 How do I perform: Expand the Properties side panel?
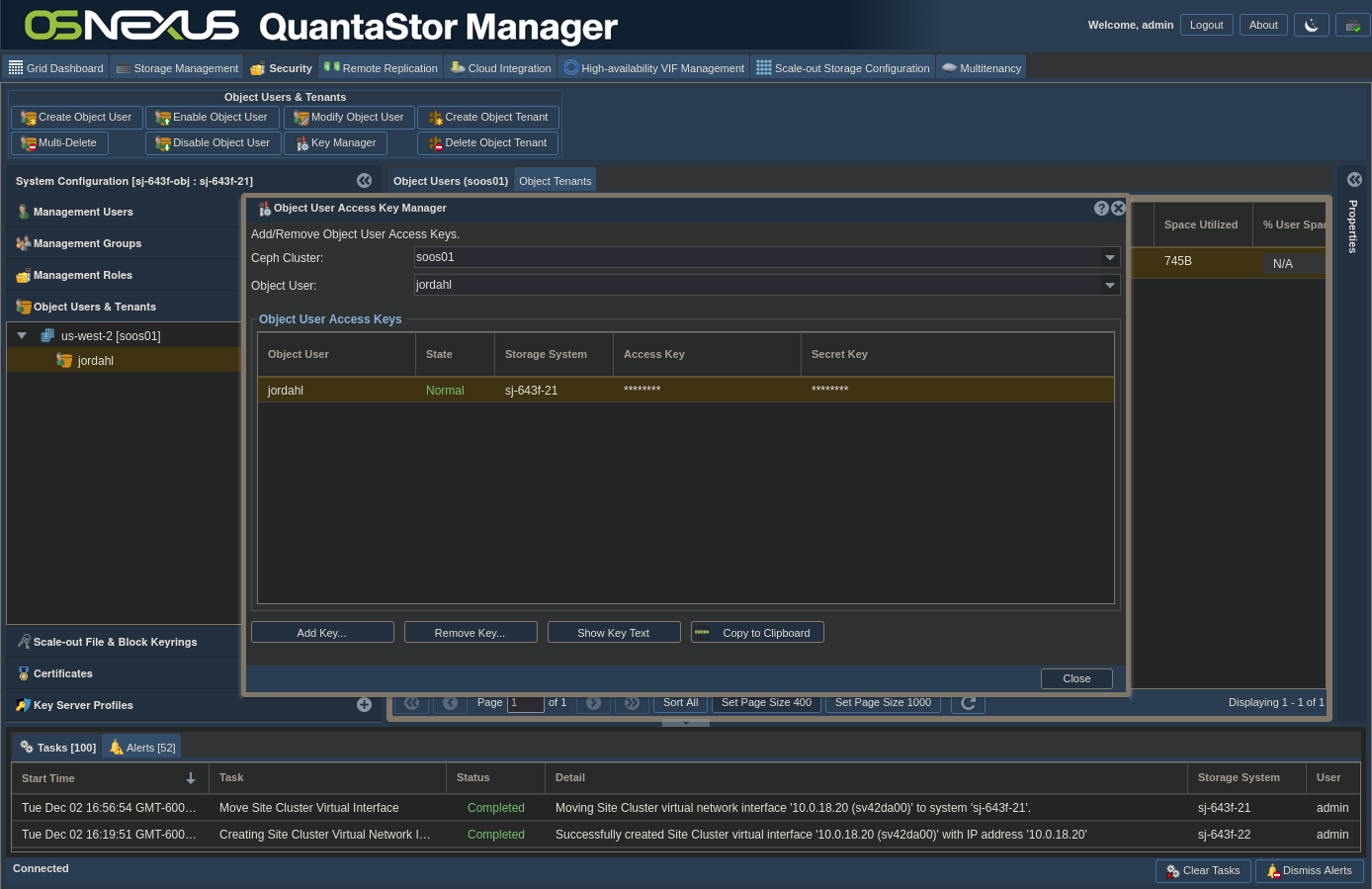tap(1354, 180)
